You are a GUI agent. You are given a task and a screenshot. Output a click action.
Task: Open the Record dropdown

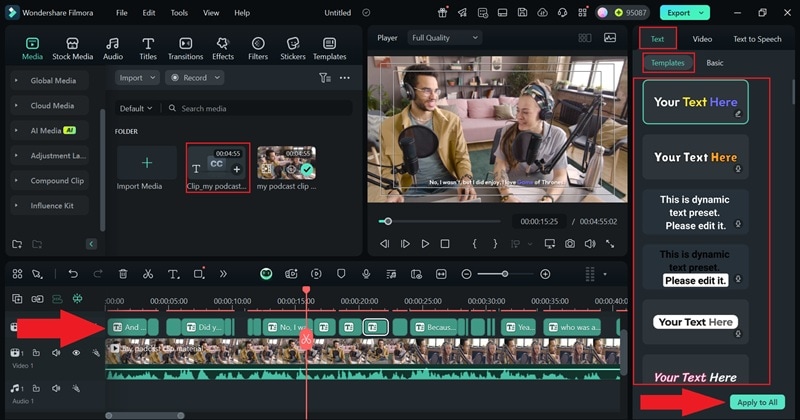[195, 78]
